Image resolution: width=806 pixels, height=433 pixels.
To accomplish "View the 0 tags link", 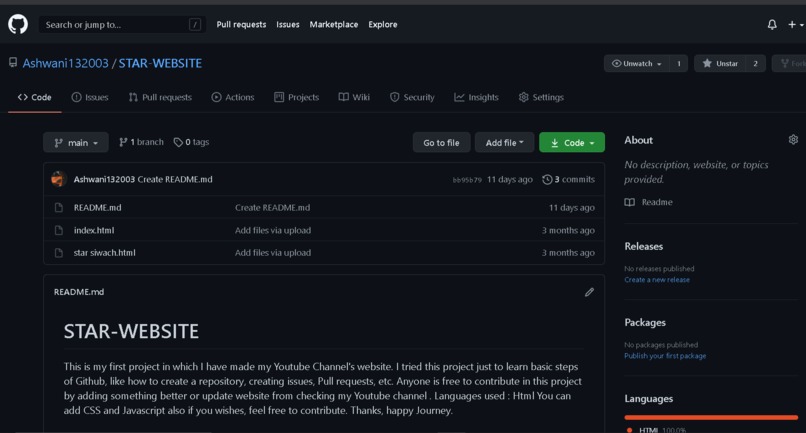I will click(191, 142).
